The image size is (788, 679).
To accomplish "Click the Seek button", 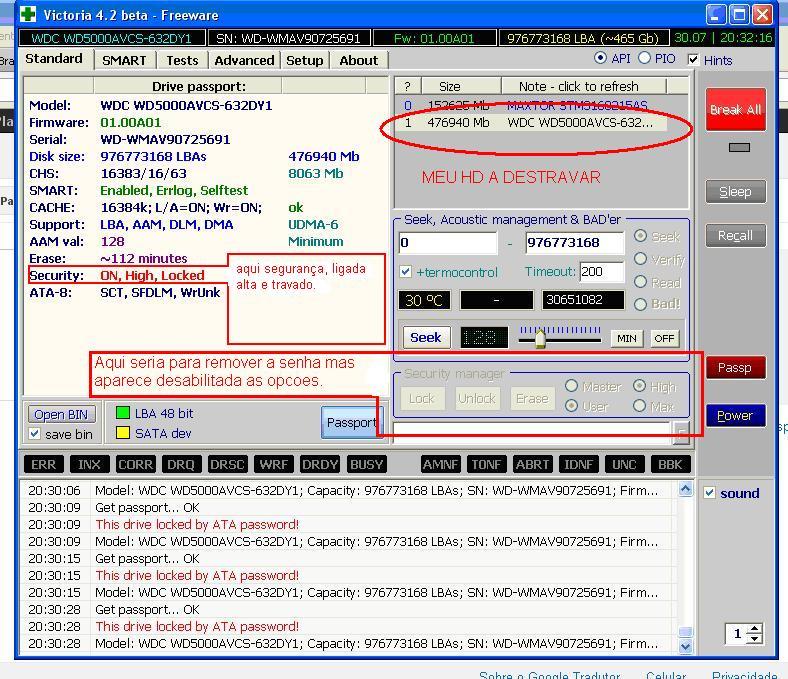I will pos(426,337).
